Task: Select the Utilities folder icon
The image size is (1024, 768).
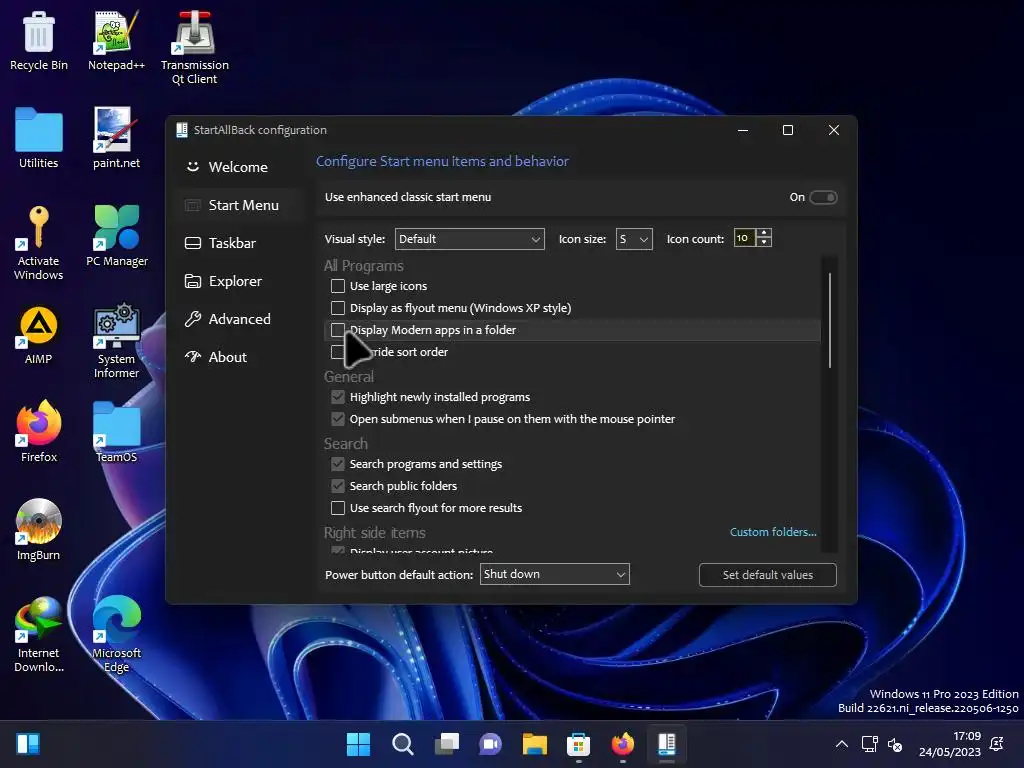Action: [x=39, y=138]
